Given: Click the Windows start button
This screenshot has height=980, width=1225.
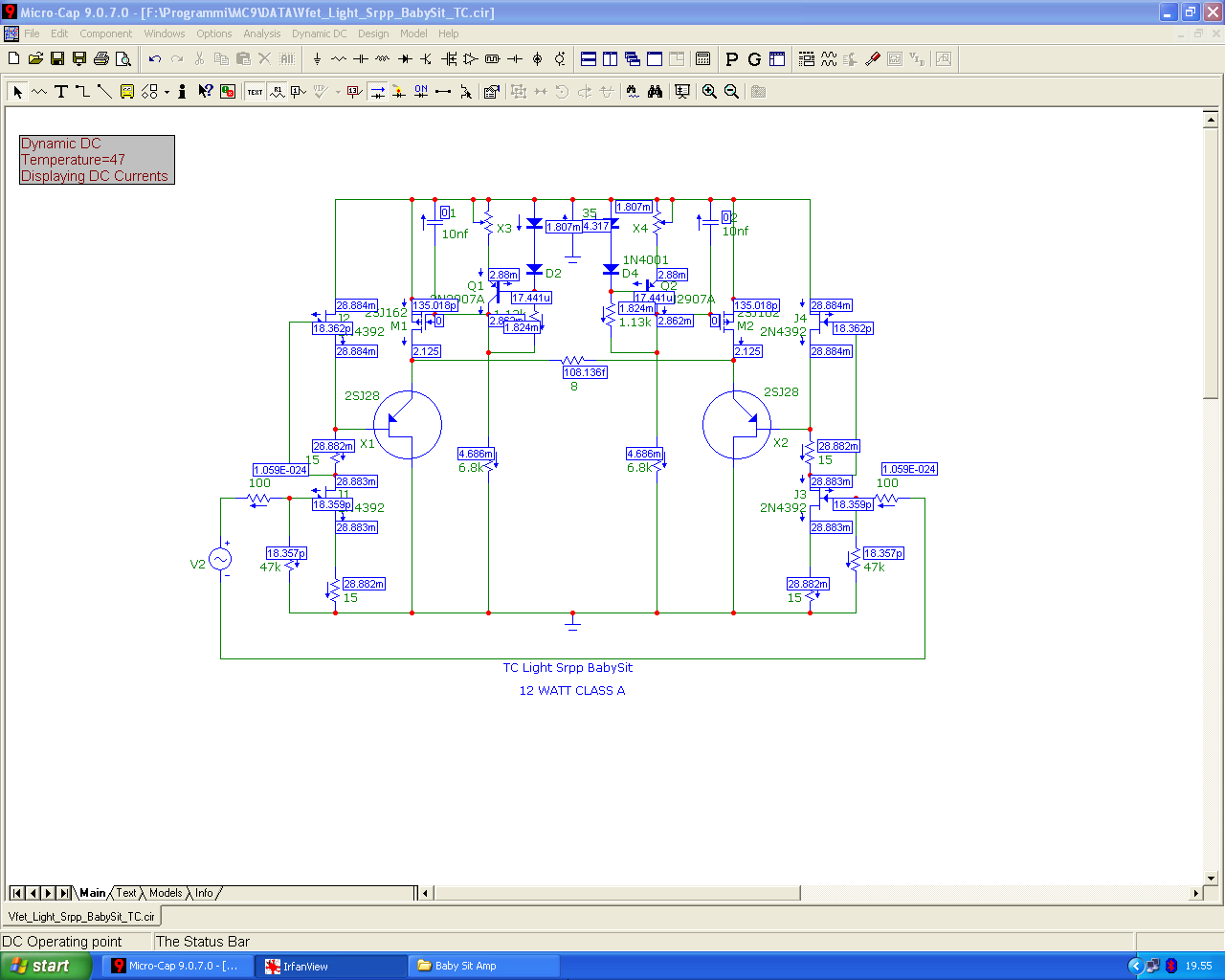Looking at the screenshot, I should point(46,966).
